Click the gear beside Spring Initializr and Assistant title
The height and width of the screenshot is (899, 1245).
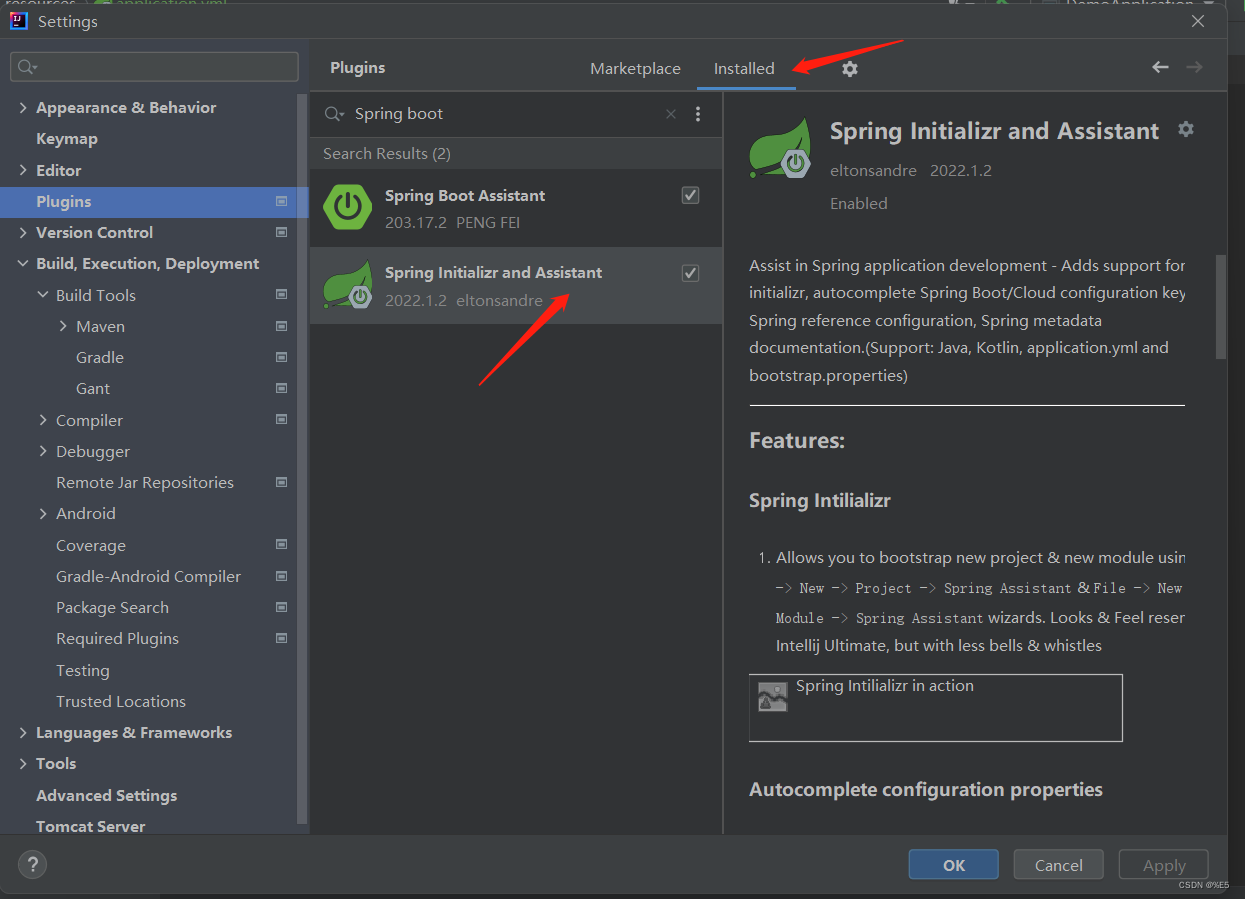click(x=1186, y=129)
